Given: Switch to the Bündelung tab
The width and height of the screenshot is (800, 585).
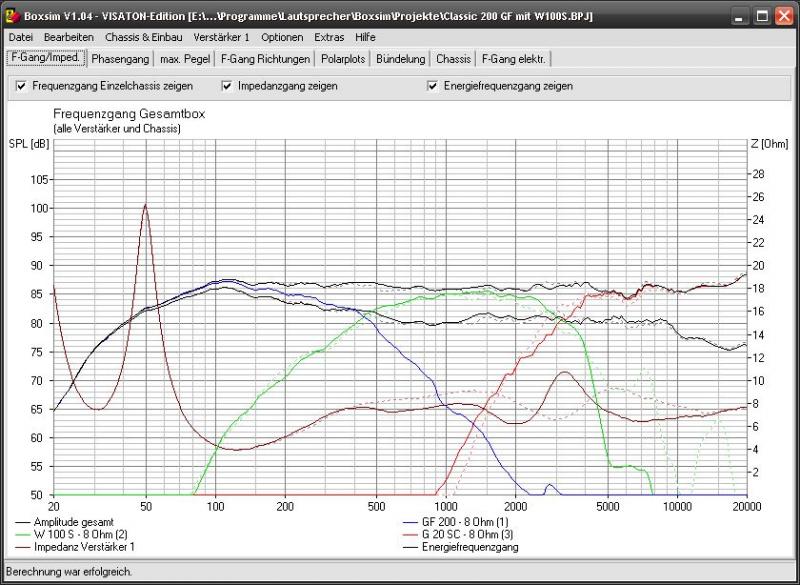Looking at the screenshot, I should pos(401,59).
